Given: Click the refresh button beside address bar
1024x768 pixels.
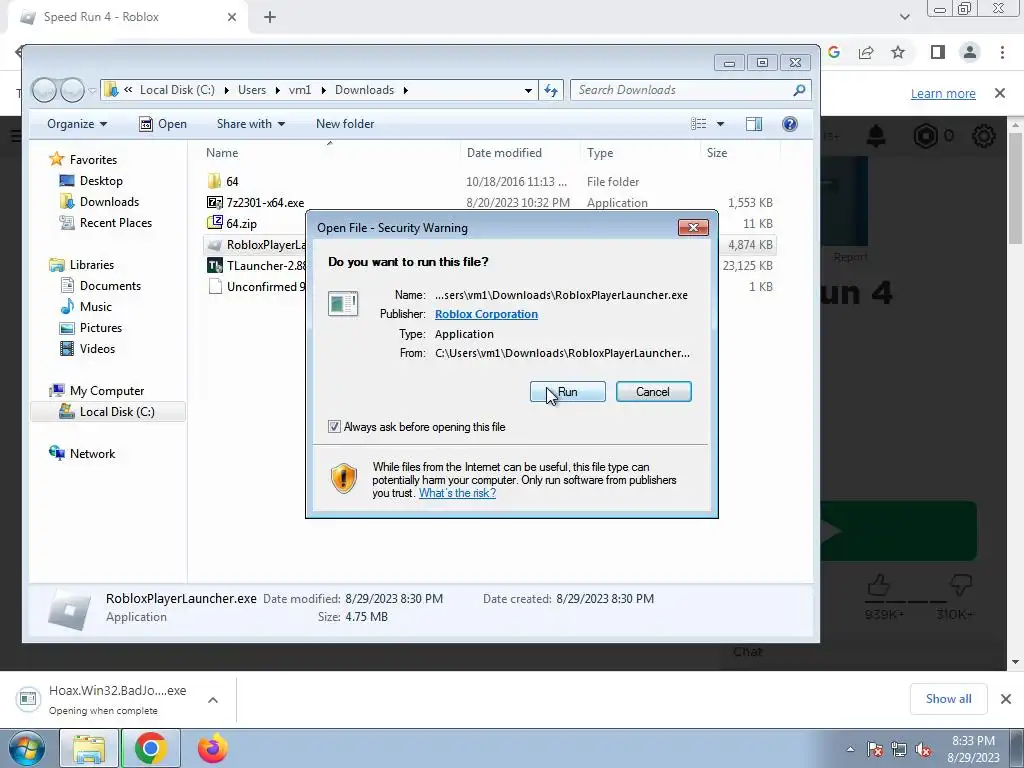Looking at the screenshot, I should click(551, 90).
